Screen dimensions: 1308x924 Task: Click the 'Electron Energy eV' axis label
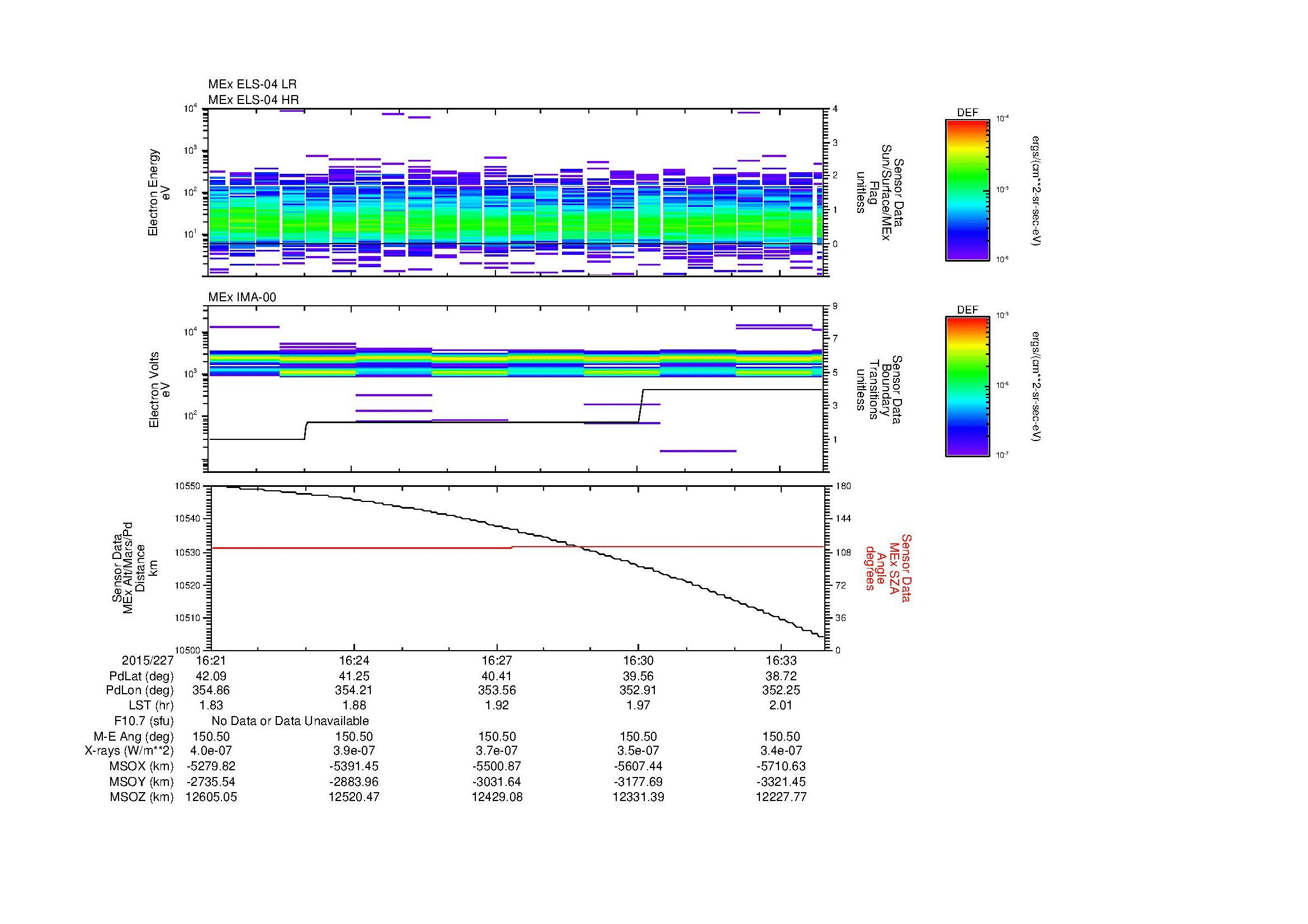coord(158,192)
